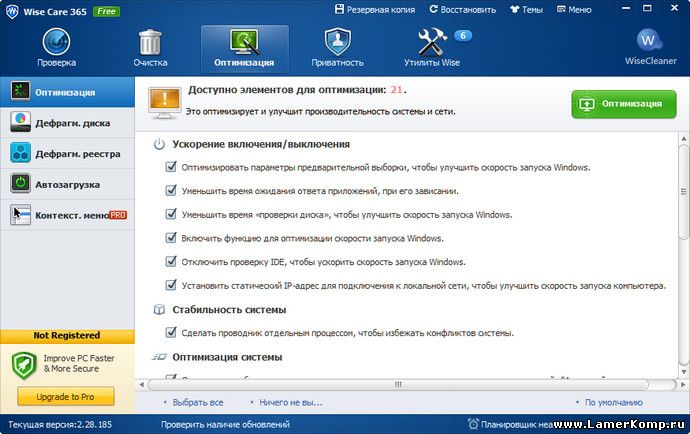Open Темы themes option

click(526, 9)
